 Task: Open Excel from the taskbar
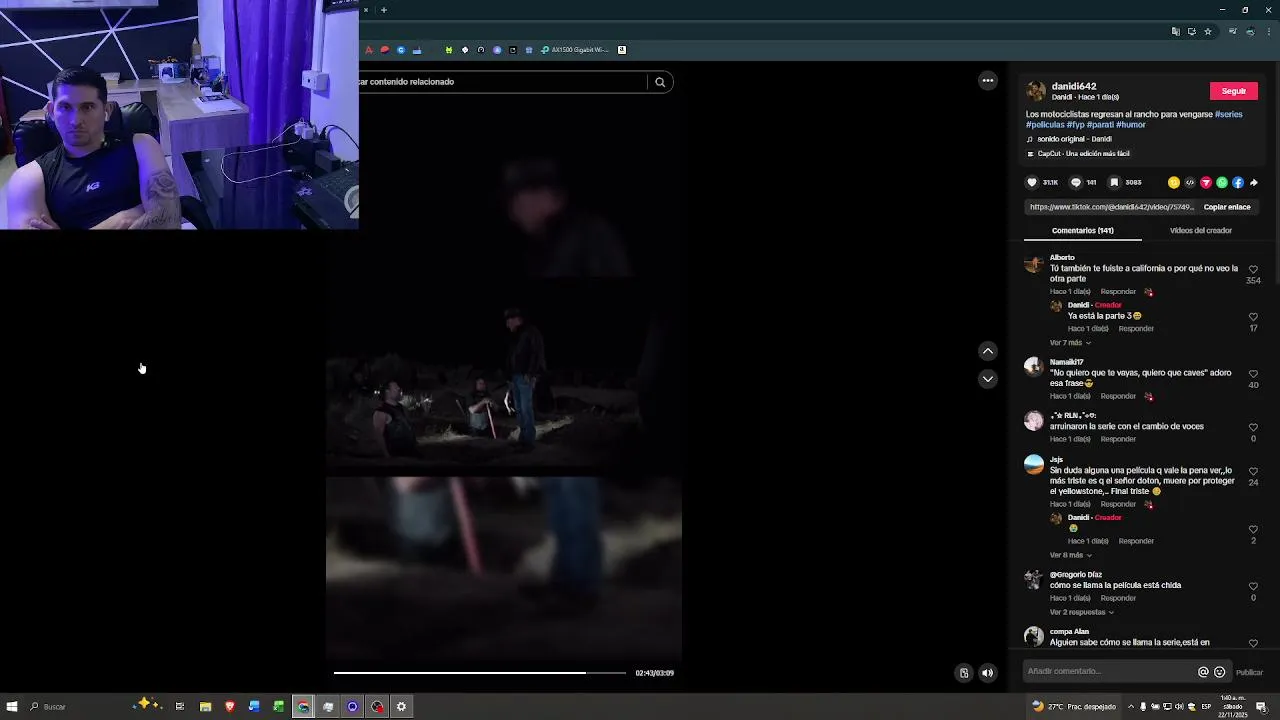point(279,707)
